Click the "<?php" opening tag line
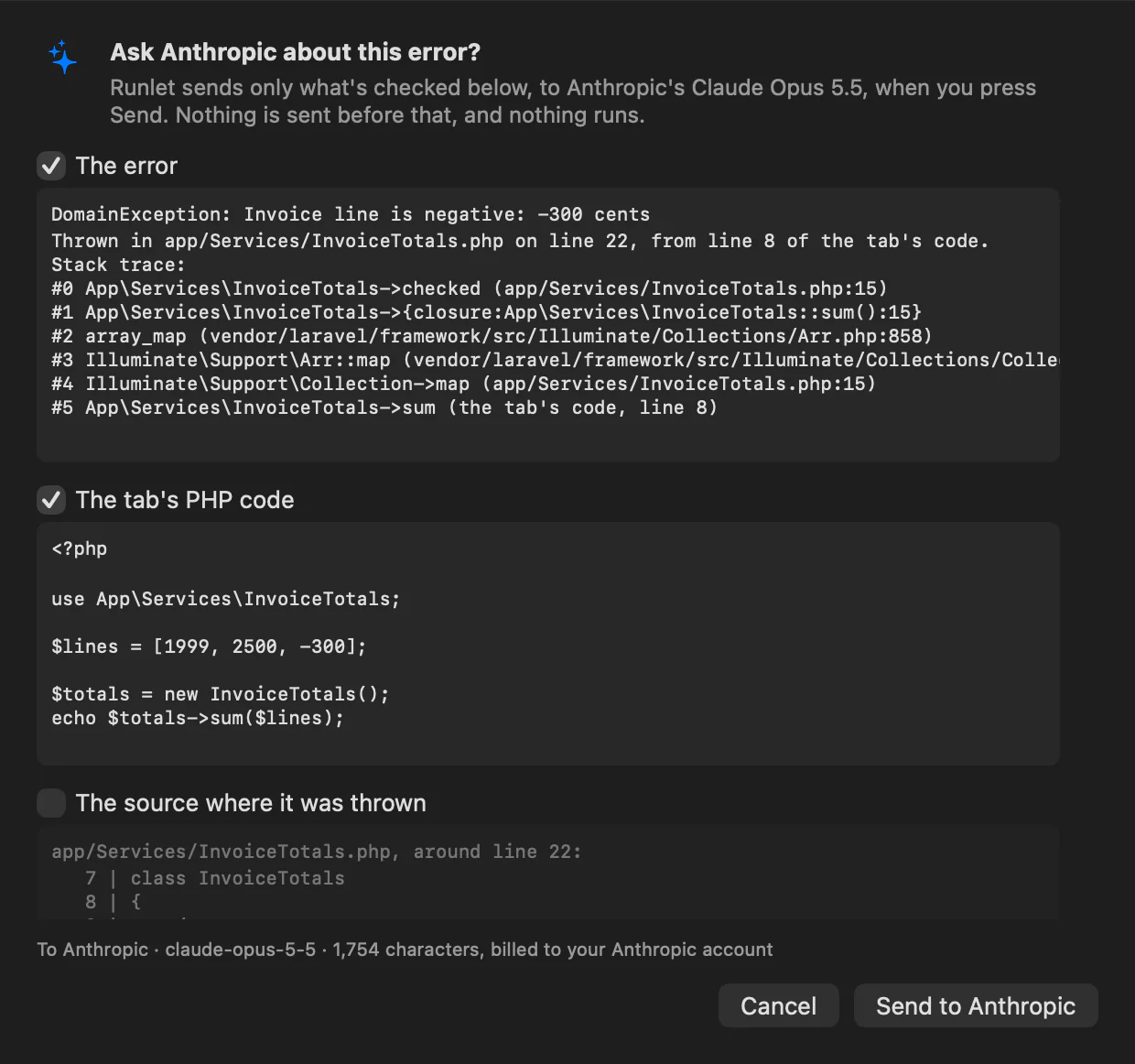 [80, 548]
